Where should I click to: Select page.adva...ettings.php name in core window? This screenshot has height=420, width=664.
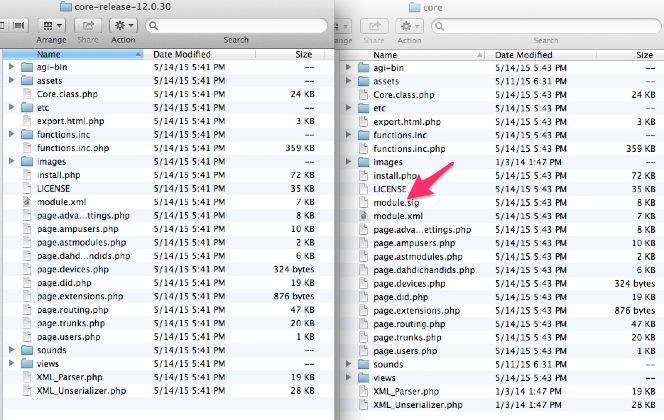(422, 229)
